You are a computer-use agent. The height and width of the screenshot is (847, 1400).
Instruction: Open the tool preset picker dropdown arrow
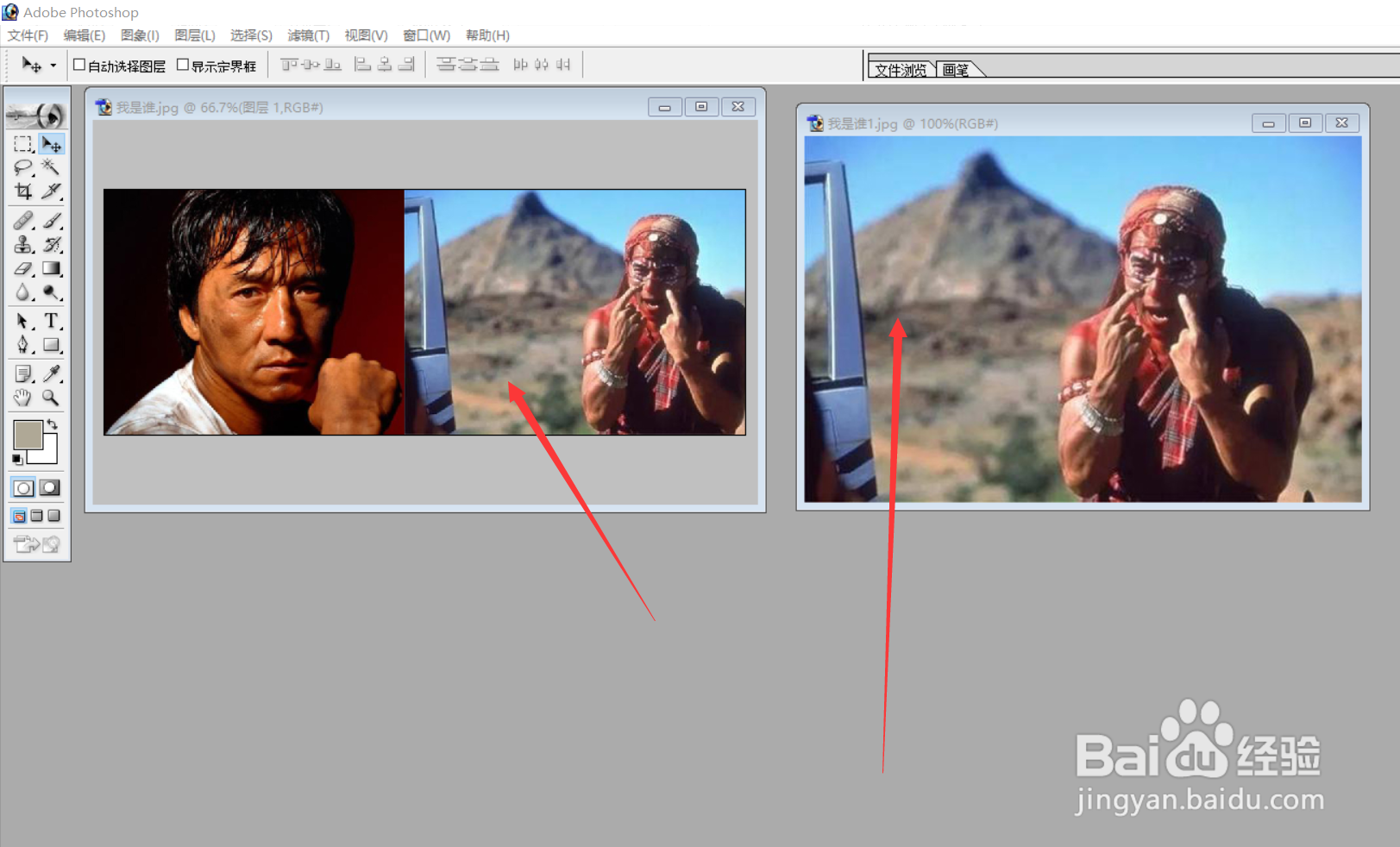(x=53, y=66)
